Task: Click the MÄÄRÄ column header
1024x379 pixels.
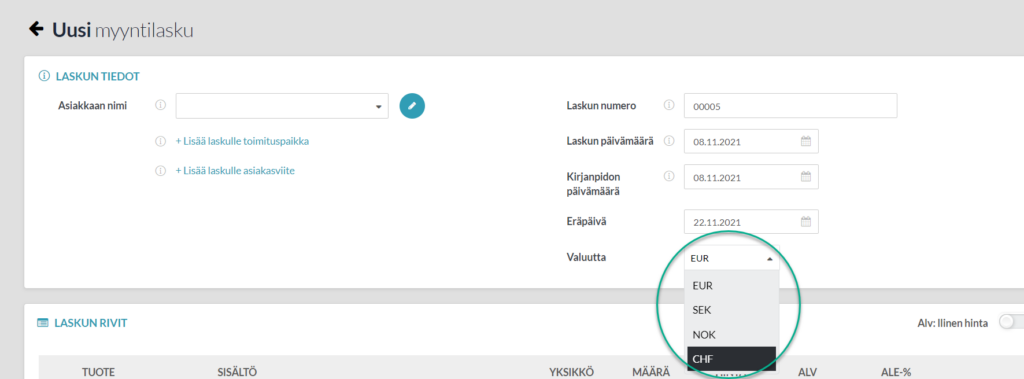Action: tap(651, 372)
